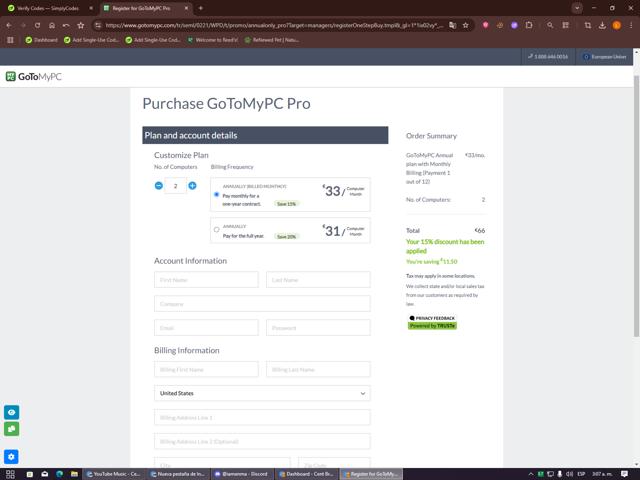Image resolution: width=640 pixels, height=480 pixels.
Task: Click Billing Address Line 2 optional field
Action: (x=262, y=441)
